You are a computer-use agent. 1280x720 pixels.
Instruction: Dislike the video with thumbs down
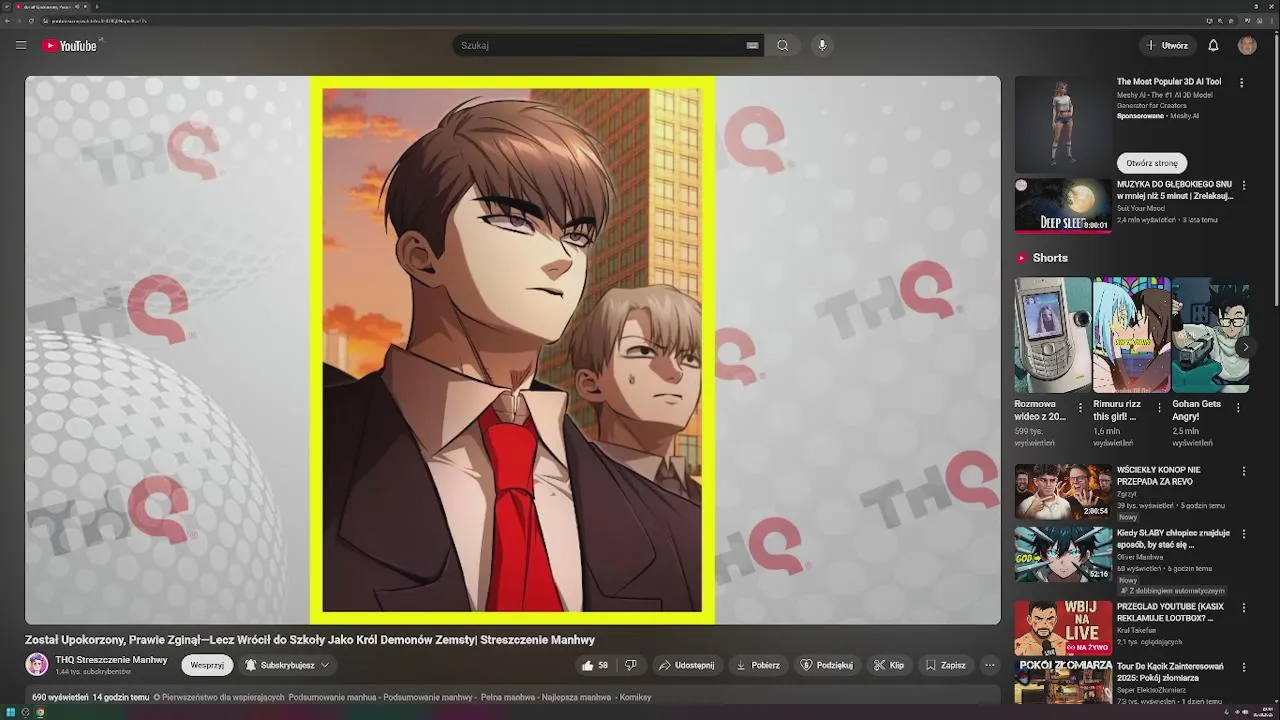tap(630, 665)
